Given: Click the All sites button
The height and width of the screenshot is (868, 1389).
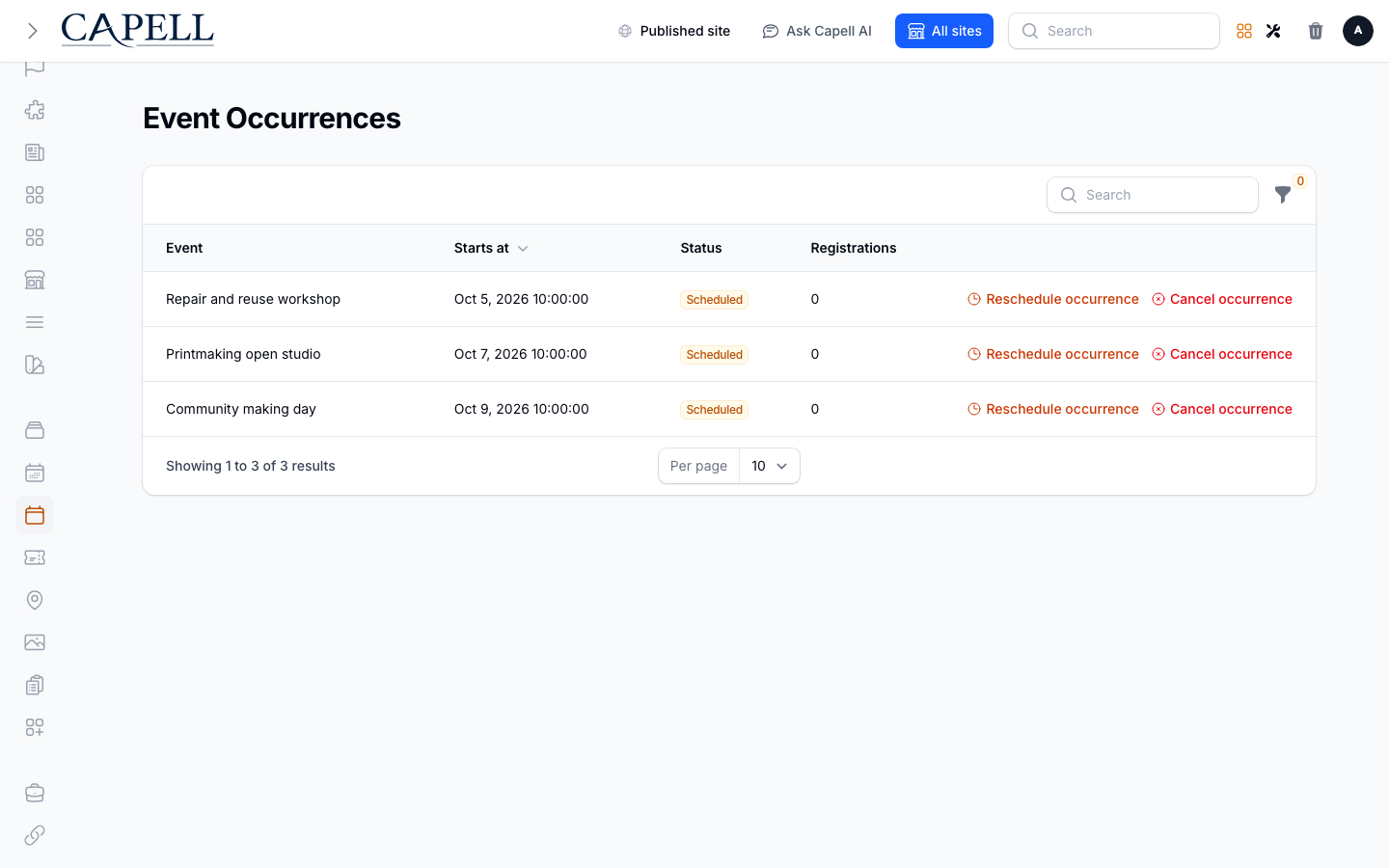Looking at the screenshot, I should 944,31.
